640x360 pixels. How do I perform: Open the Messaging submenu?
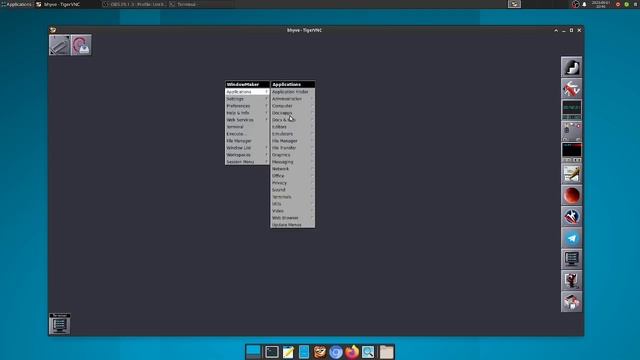click(292, 162)
